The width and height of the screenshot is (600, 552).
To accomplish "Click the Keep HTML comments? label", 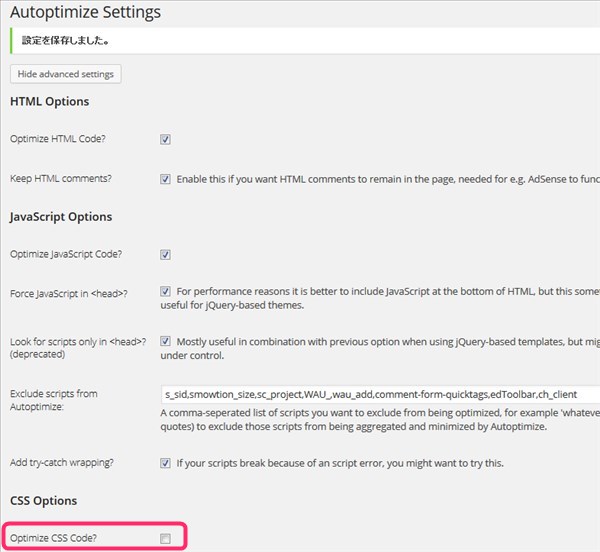I will click(x=61, y=179).
